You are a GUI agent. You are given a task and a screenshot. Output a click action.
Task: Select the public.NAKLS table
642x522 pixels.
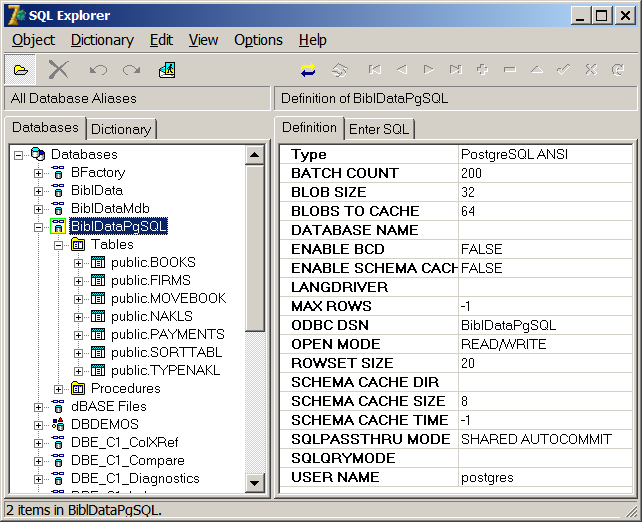click(151, 316)
